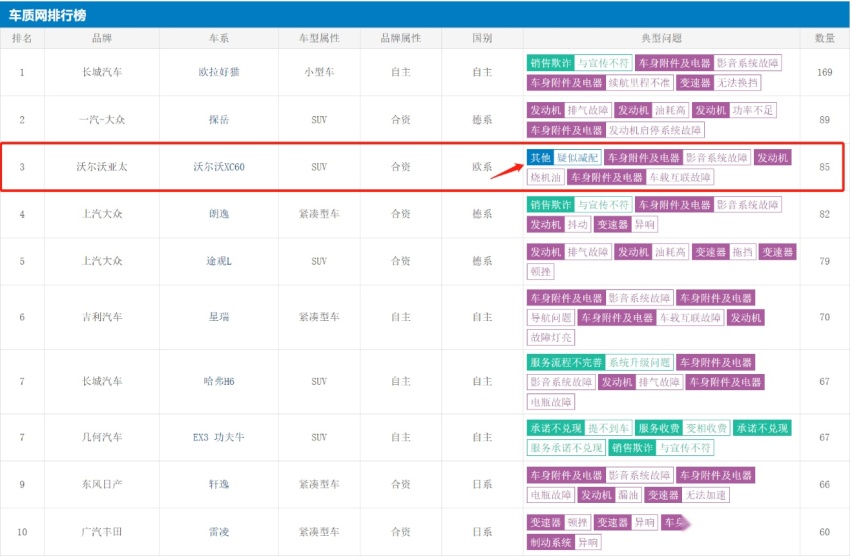Image resolution: width=852 pixels, height=556 pixels.
Task: Select the 广汽丰田 brand cell
Action: point(102,532)
